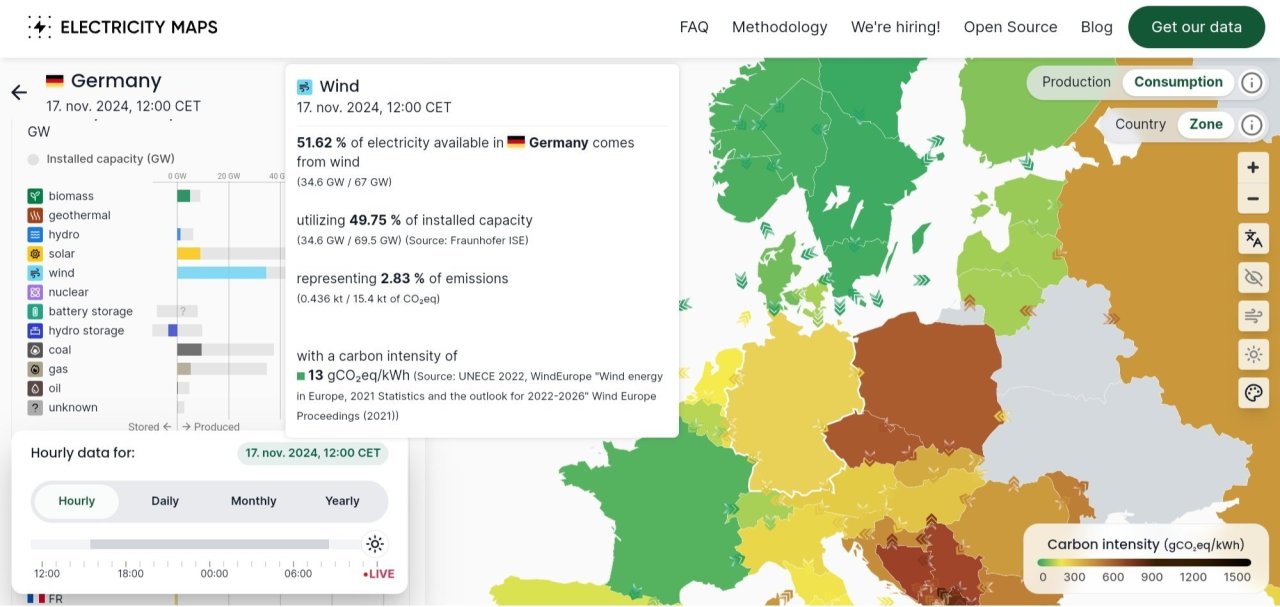Click the wind bar in the chart
The width and height of the screenshot is (1280, 607).
[222, 273]
